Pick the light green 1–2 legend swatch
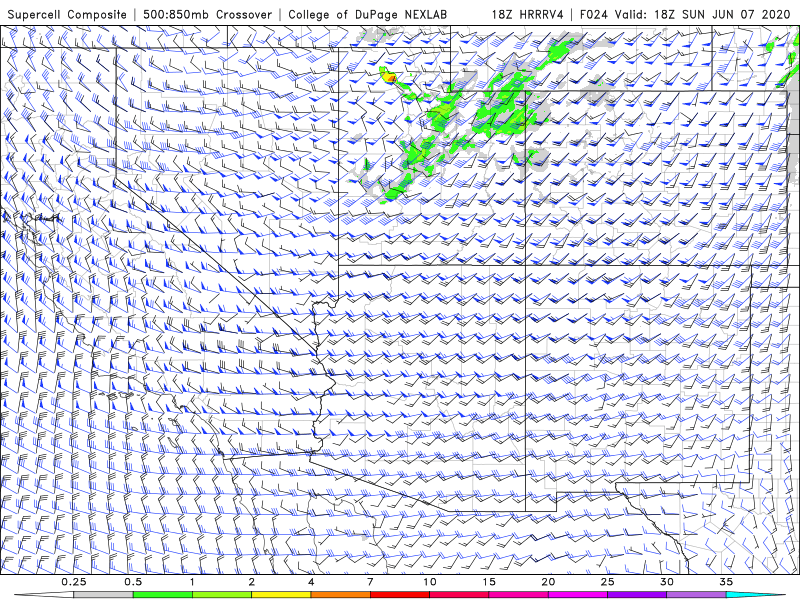 222,595
